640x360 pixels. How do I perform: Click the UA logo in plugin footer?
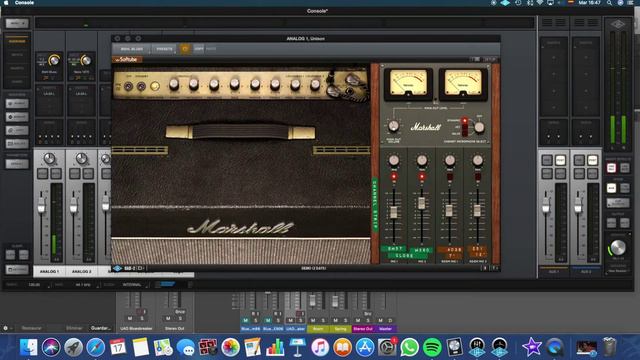(x=118, y=269)
